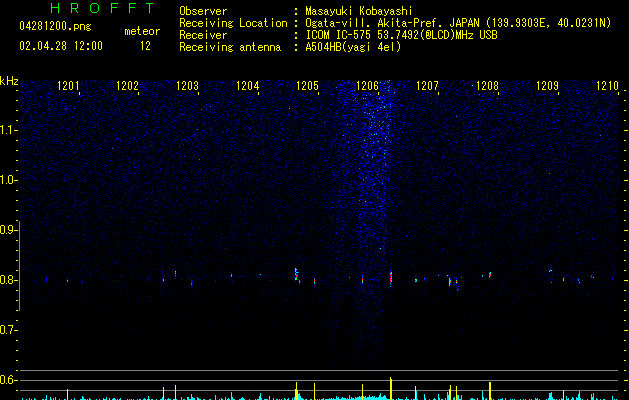Click the Receiving antenna label

click(x=230, y=47)
